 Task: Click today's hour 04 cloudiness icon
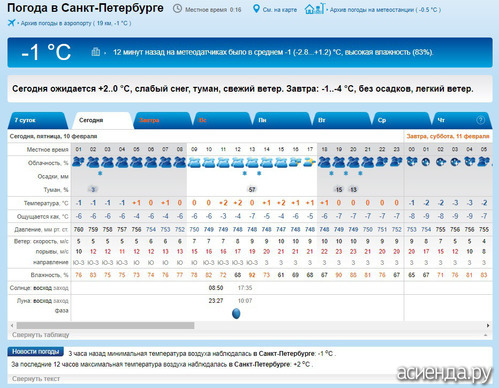click(122, 163)
